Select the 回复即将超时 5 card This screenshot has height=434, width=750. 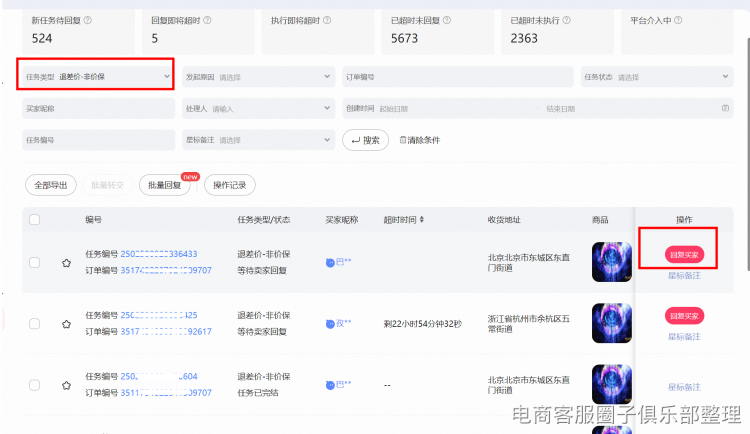pyautogui.click(x=198, y=31)
